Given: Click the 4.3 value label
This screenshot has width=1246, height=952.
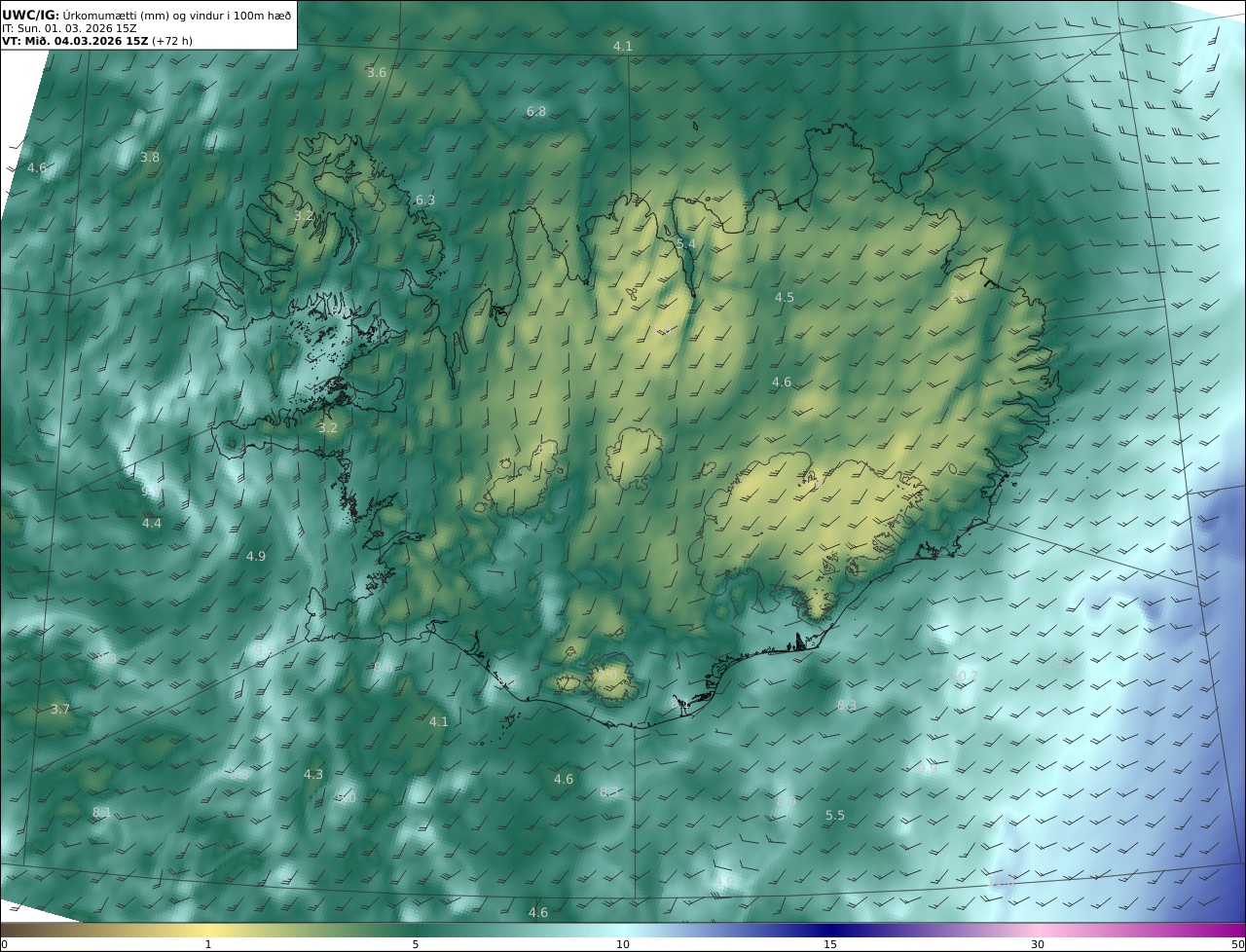Looking at the screenshot, I should [313, 775].
